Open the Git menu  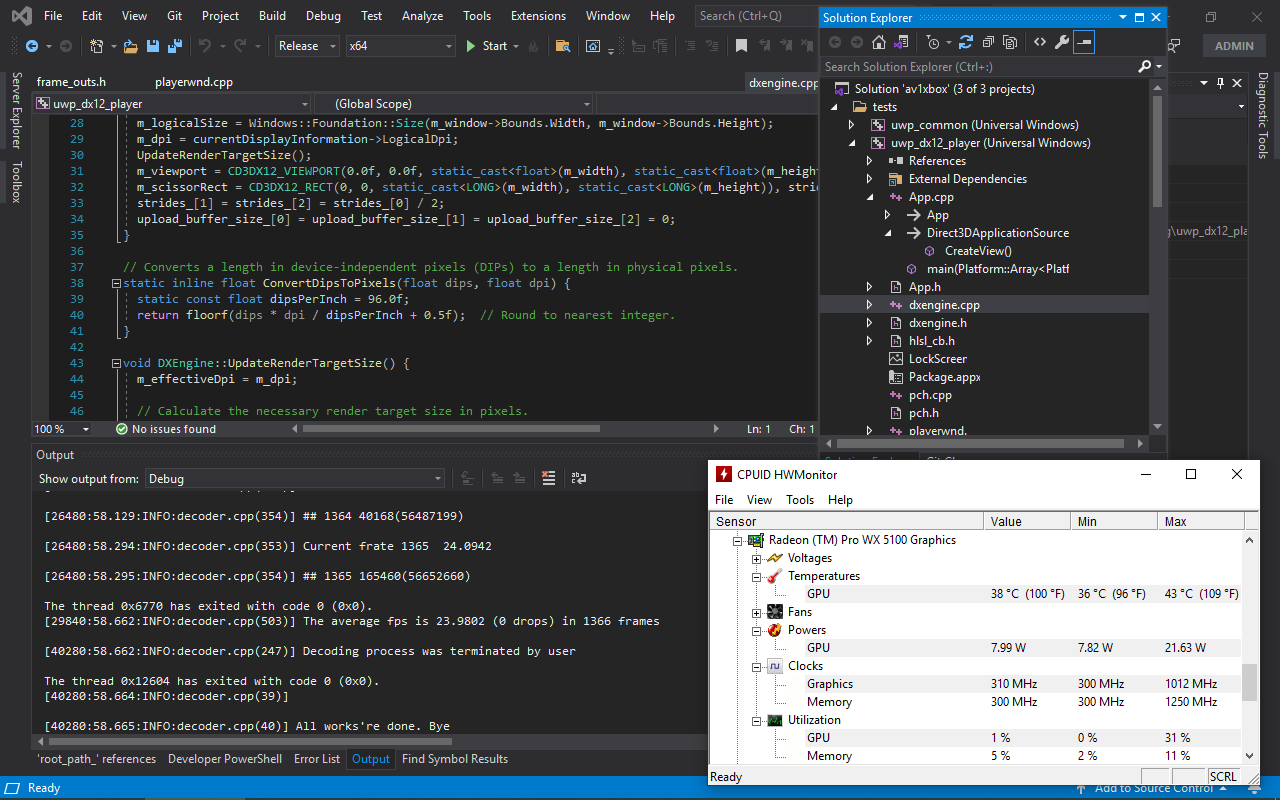[174, 16]
